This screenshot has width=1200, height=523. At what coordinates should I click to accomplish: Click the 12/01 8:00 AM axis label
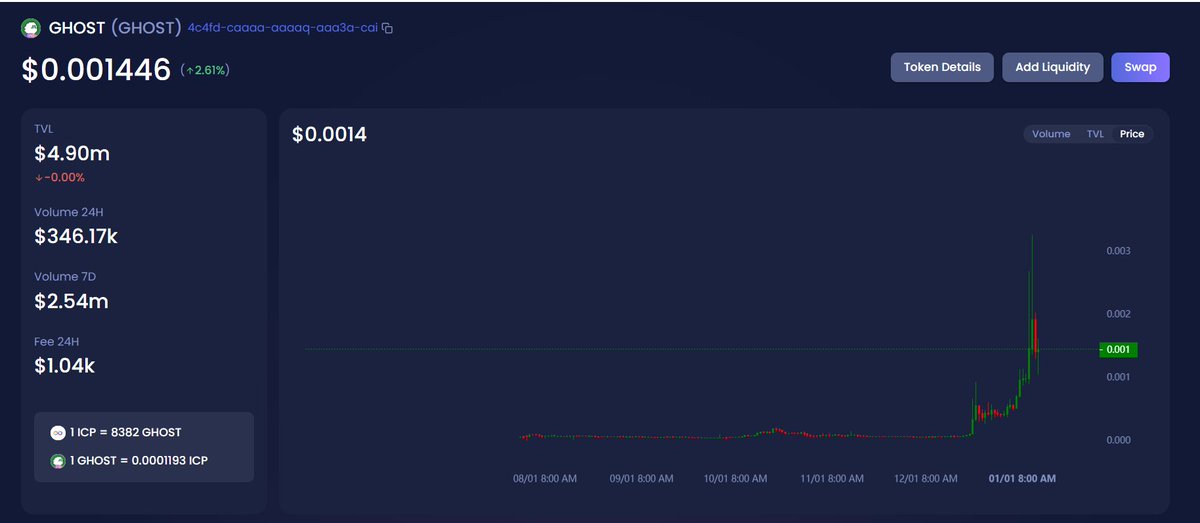pyautogui.click(x=925, y=479)
